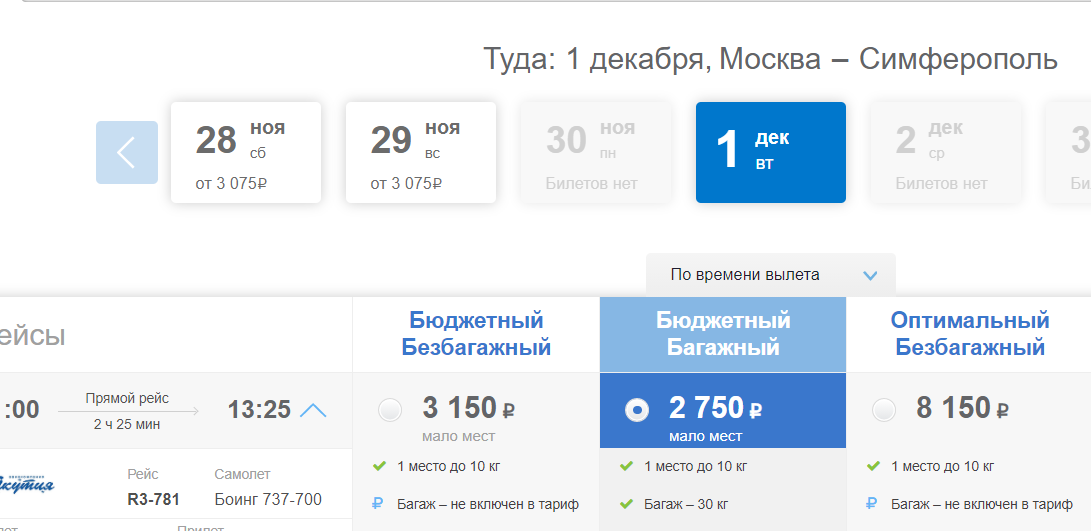Choose the 28 ноя date tab

coord(246,152)
